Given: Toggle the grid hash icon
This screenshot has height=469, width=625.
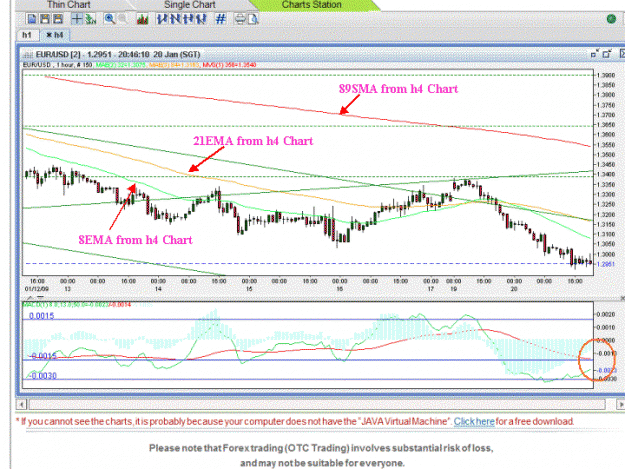Looking at the screenshot, I should (x=220, y=19).
